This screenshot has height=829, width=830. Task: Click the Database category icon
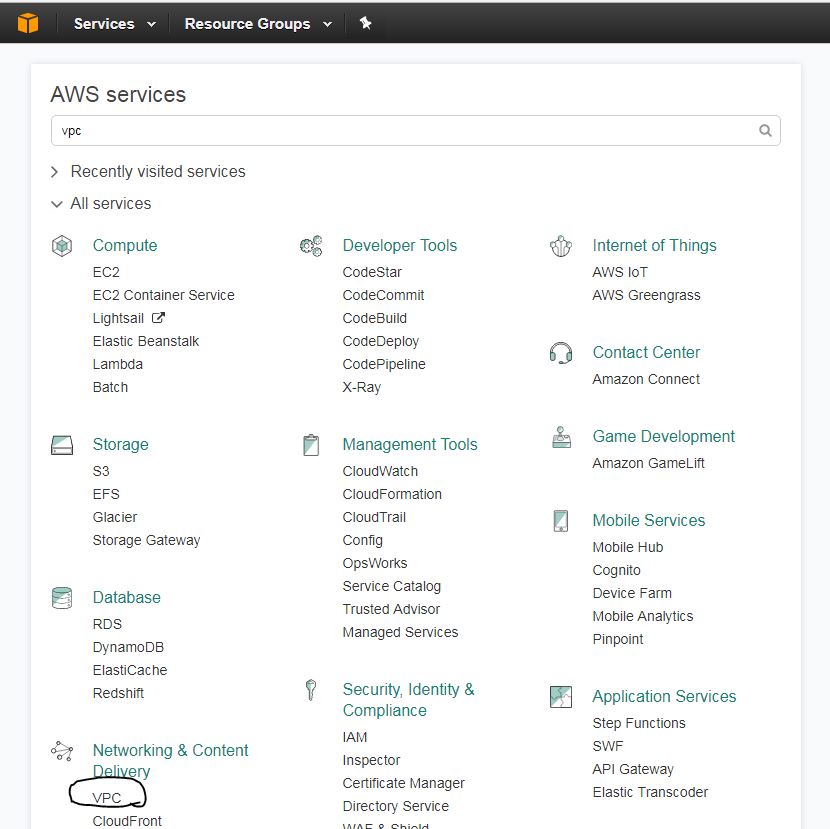62,598
